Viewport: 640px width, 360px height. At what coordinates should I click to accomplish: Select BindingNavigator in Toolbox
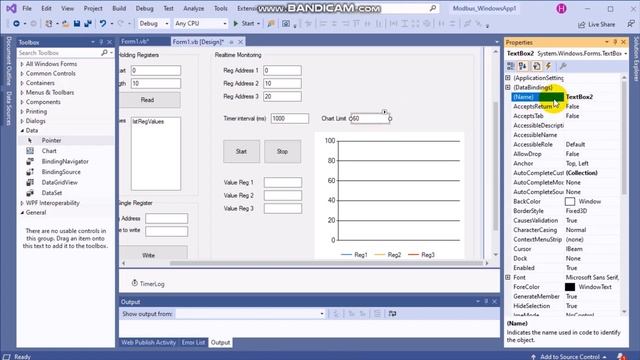(65, 162)
